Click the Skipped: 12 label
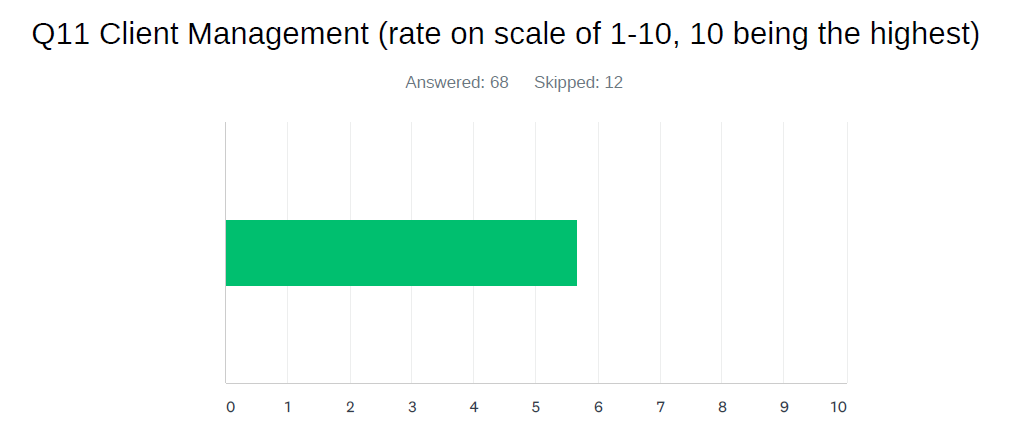This screenshot has height=442, width=1012. [x=578, y=83]
